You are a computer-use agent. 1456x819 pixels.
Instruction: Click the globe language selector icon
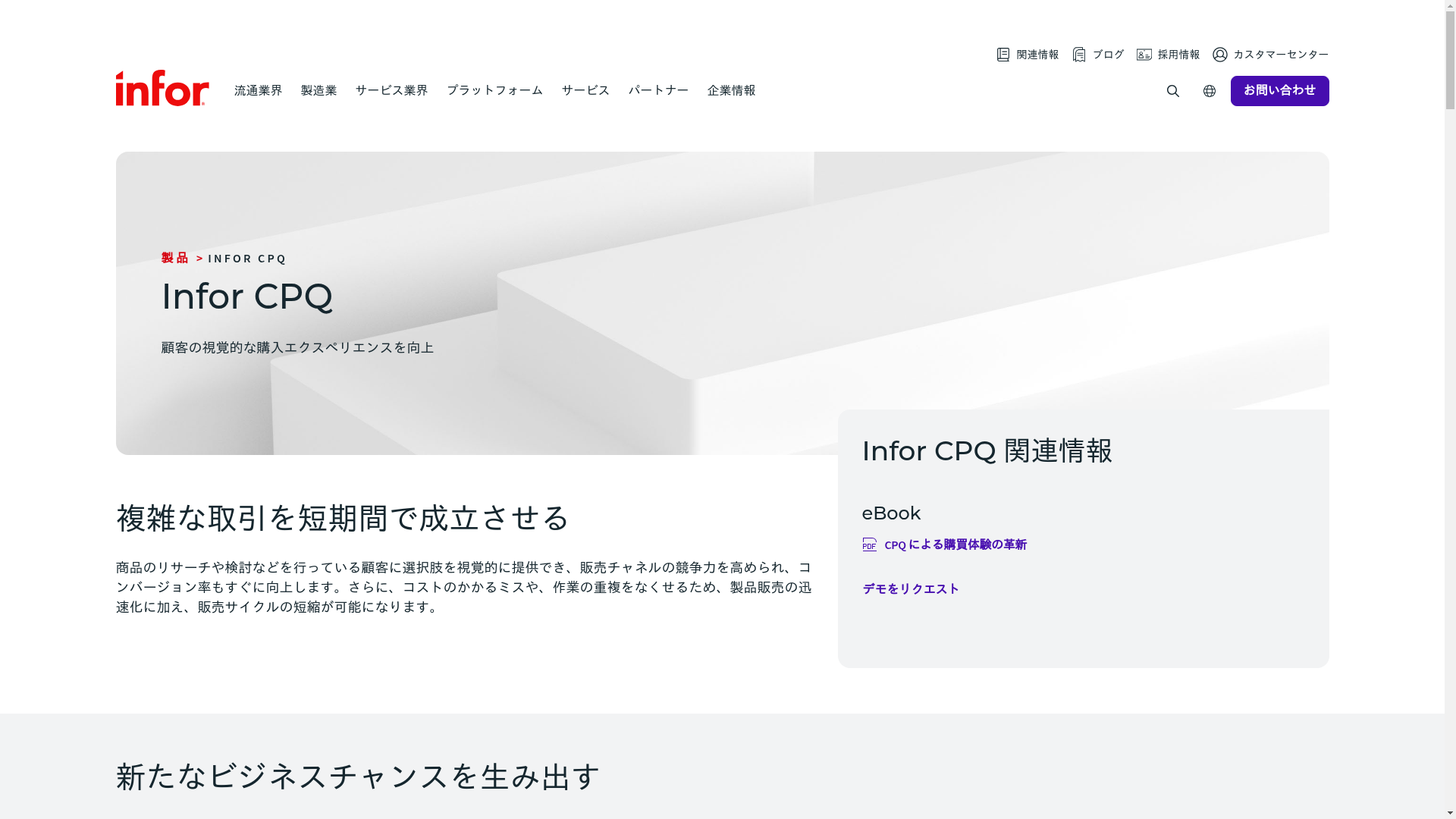[1209, 91]
